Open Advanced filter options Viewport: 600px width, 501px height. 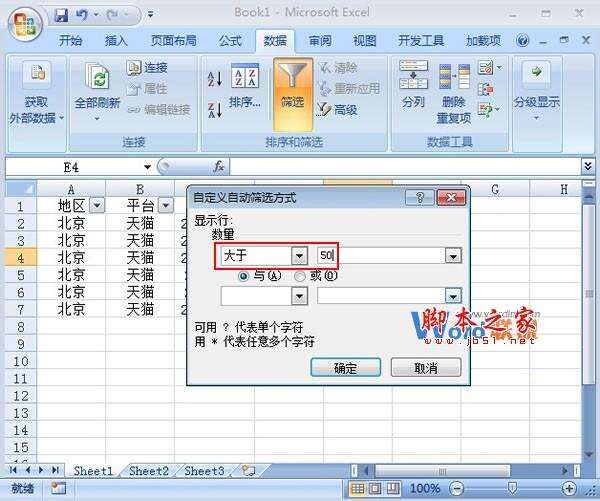[x=338, y=110]
